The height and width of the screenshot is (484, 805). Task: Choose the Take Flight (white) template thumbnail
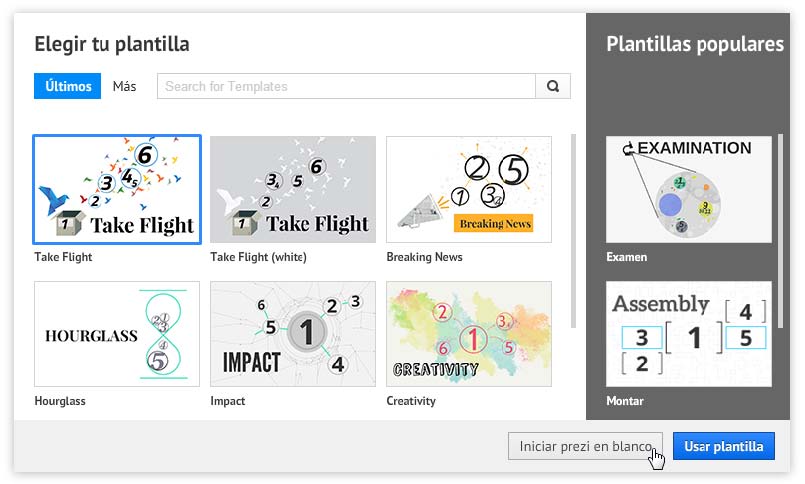coord(293,190)
